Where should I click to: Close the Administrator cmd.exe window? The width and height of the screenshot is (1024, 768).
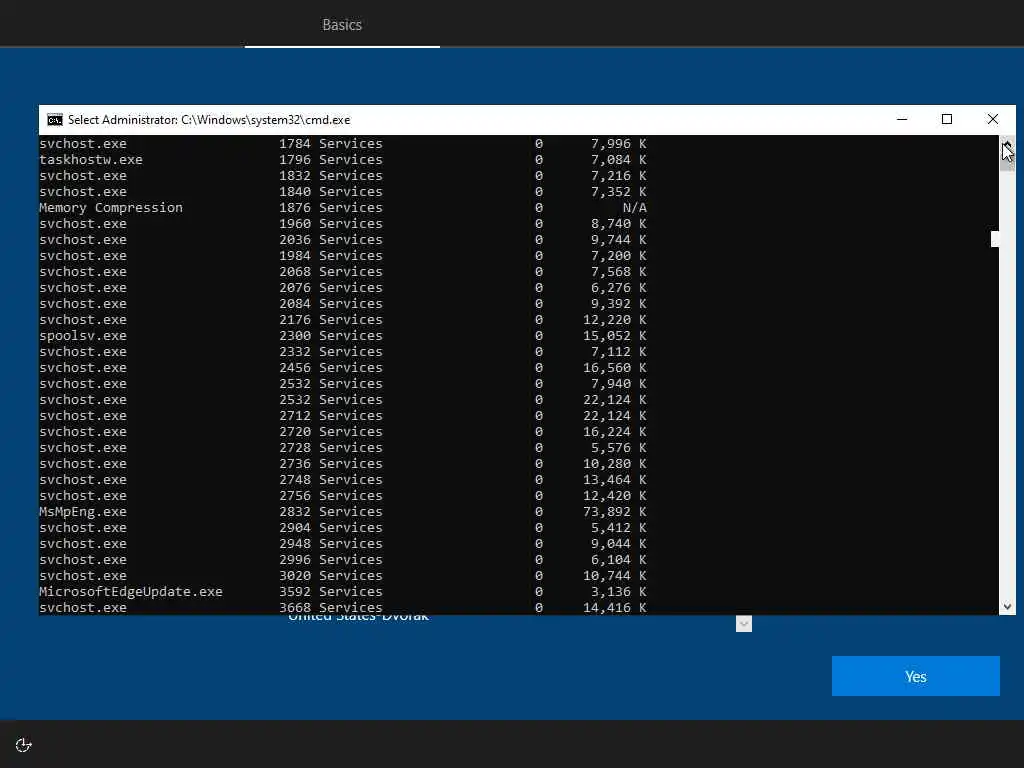993,120
